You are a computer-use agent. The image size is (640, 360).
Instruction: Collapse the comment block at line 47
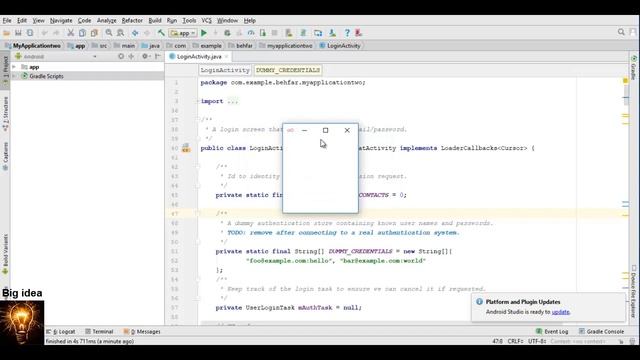[198, 213]
